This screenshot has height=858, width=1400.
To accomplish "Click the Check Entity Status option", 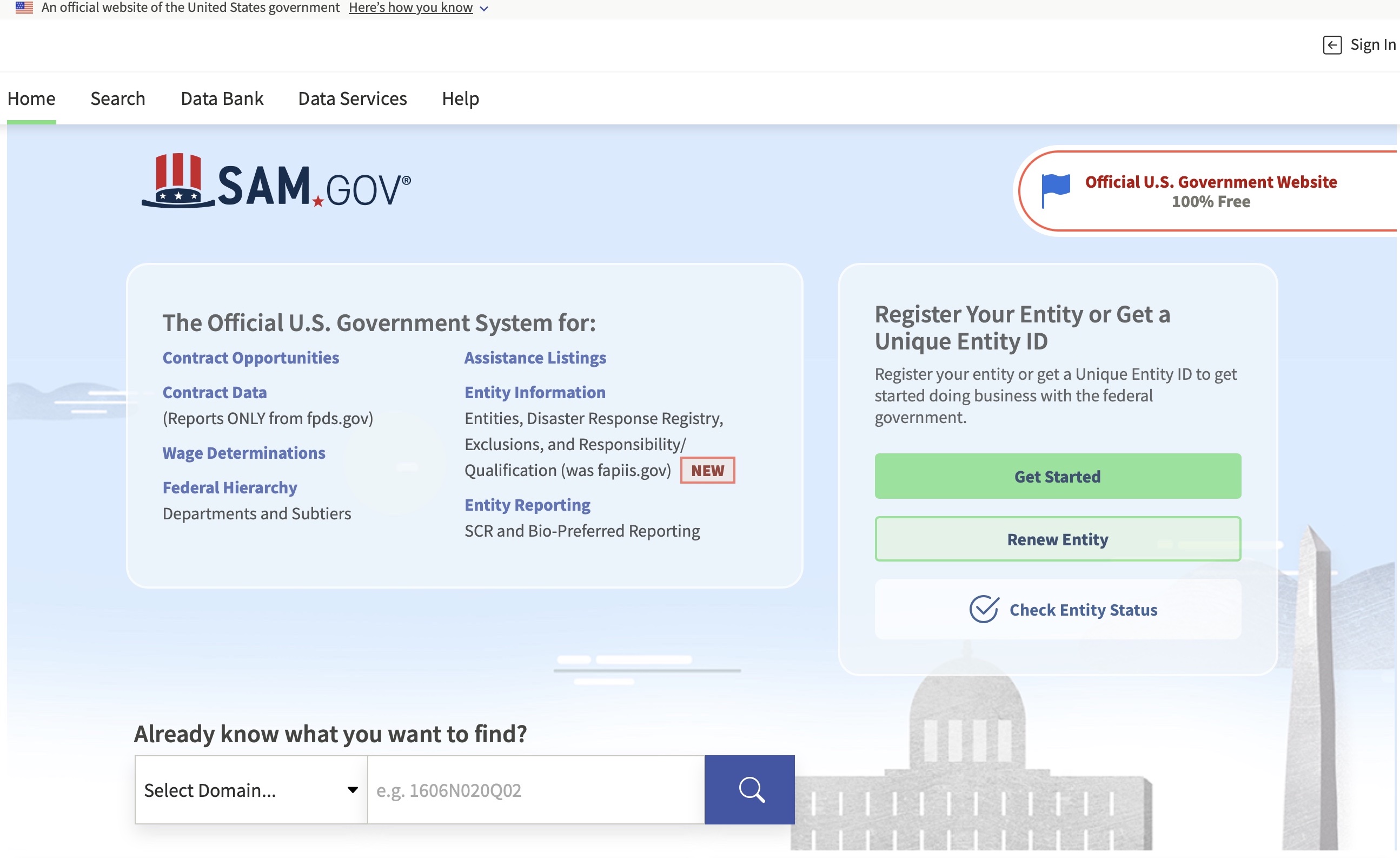I will 1058,608.
